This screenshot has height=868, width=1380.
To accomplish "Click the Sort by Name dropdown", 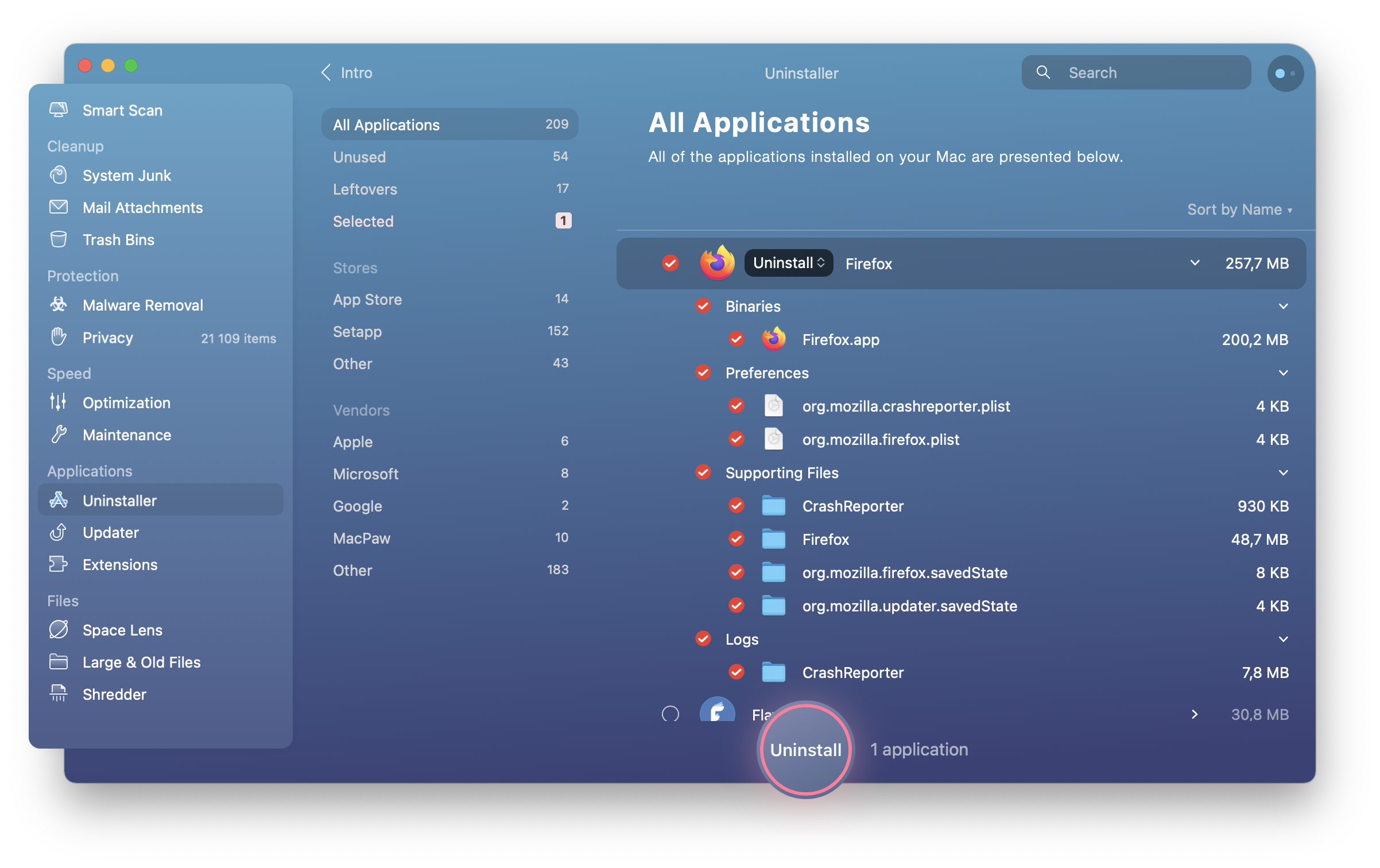I will coord(1239,210).
